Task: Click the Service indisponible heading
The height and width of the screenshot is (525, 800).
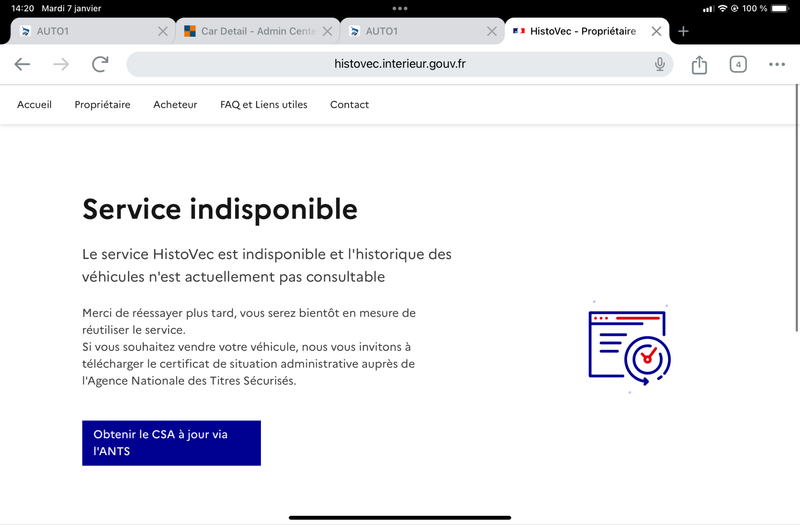Action: [220, 209]
